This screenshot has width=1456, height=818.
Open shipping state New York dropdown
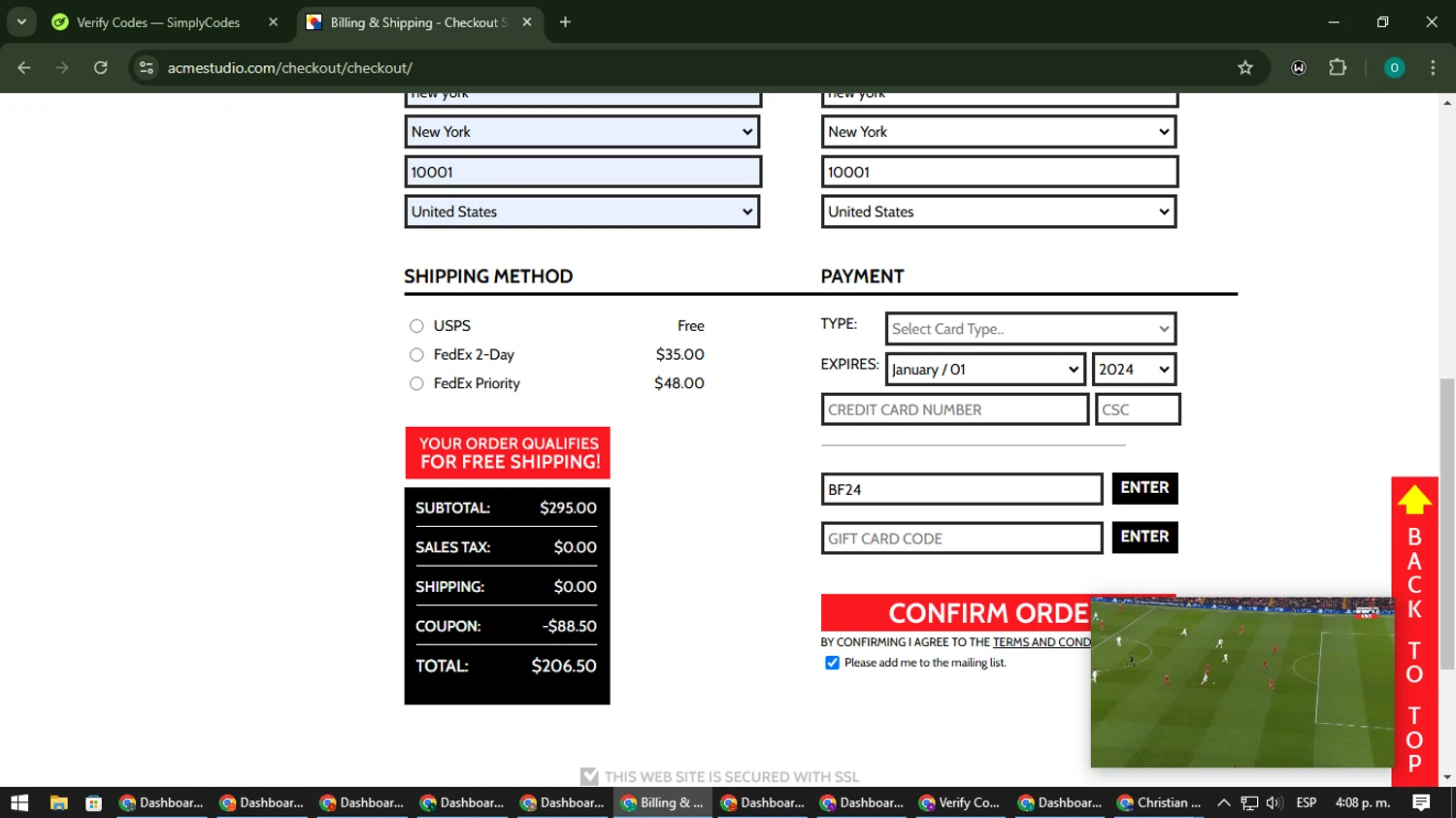pos(999,132)
